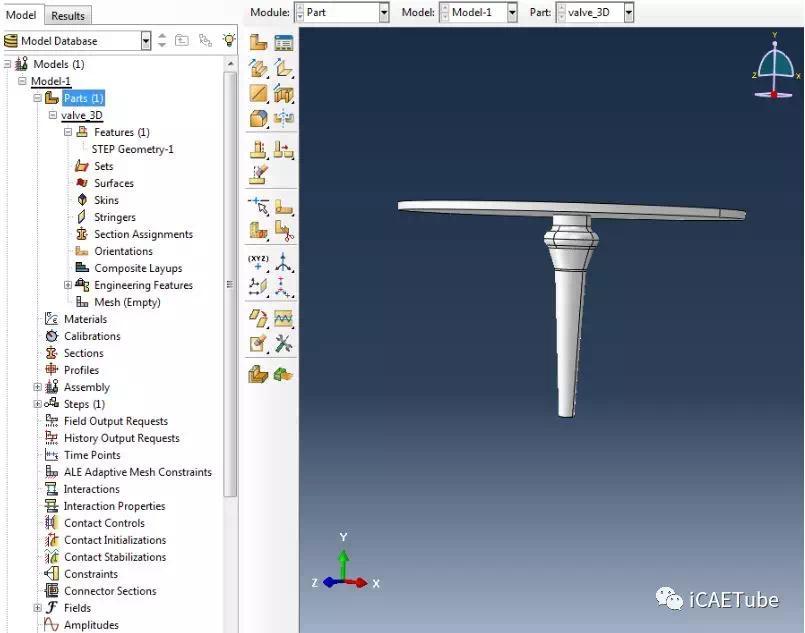Select the Skins item

click(x=106, y=200)
